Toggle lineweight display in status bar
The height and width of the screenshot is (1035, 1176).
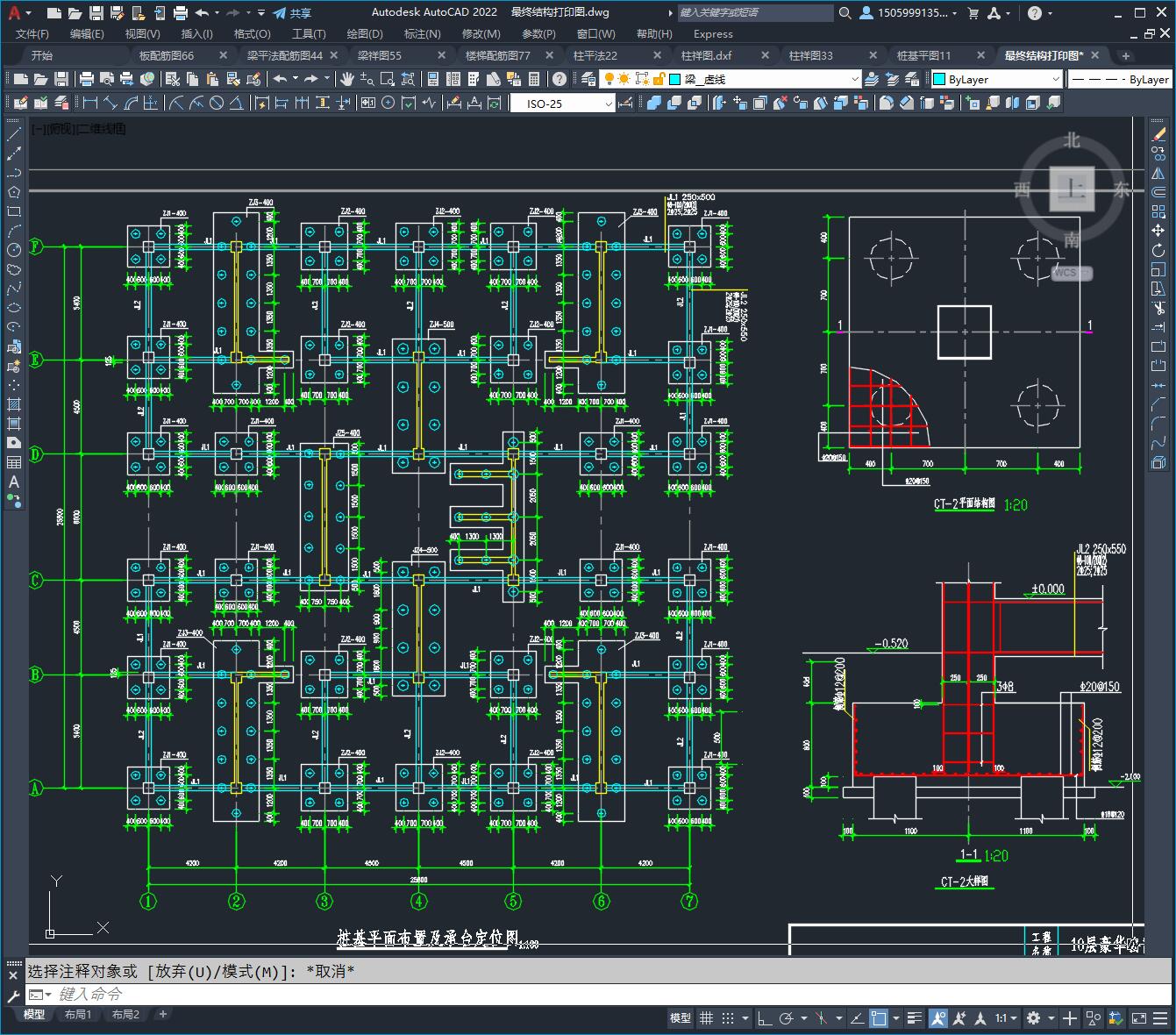[x=915, y=1018]
